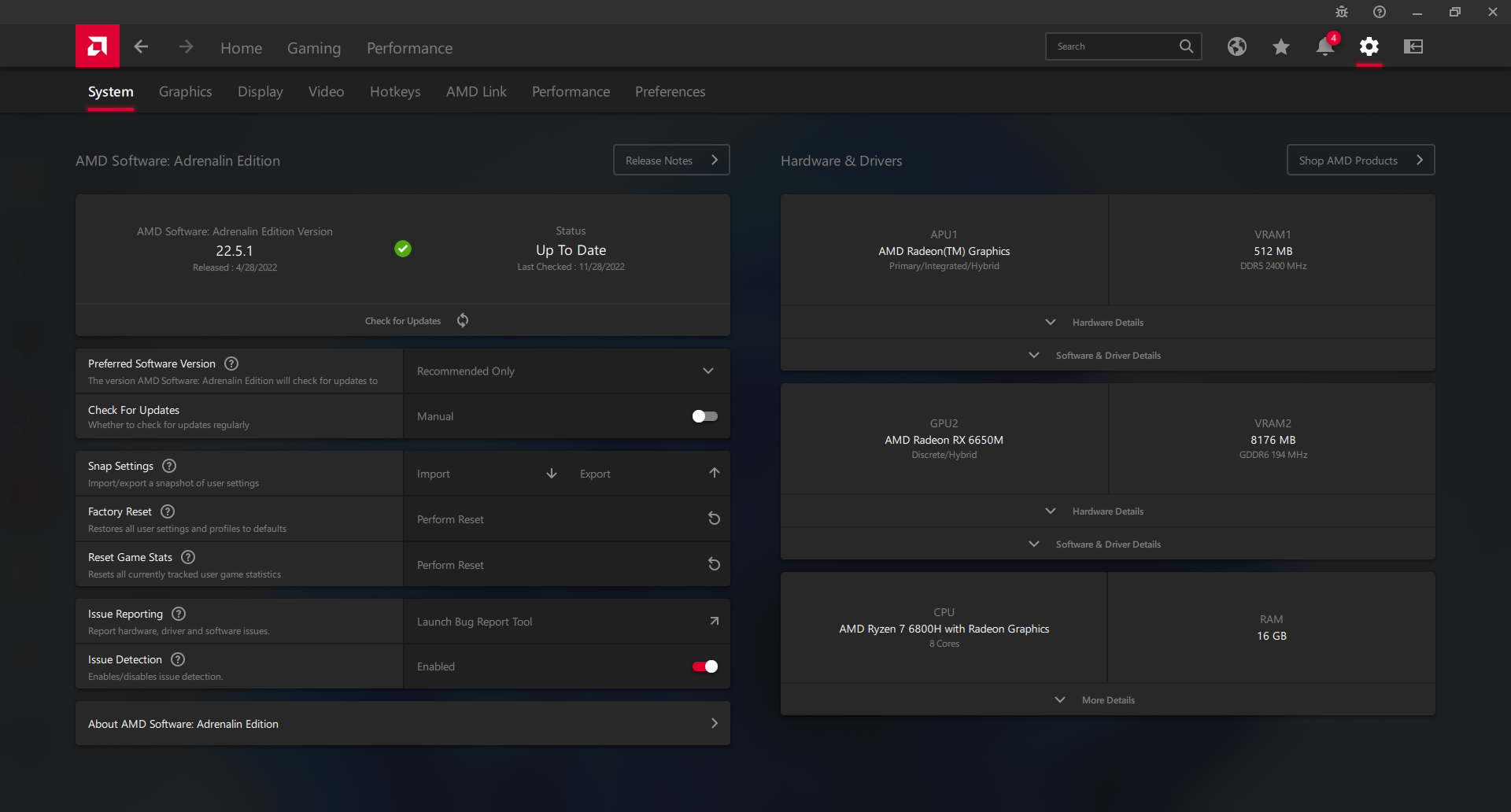Viewport: 1511px width, 812px height.
Task: Go to Gaming in the top navigation
Action: coord(314,48)
